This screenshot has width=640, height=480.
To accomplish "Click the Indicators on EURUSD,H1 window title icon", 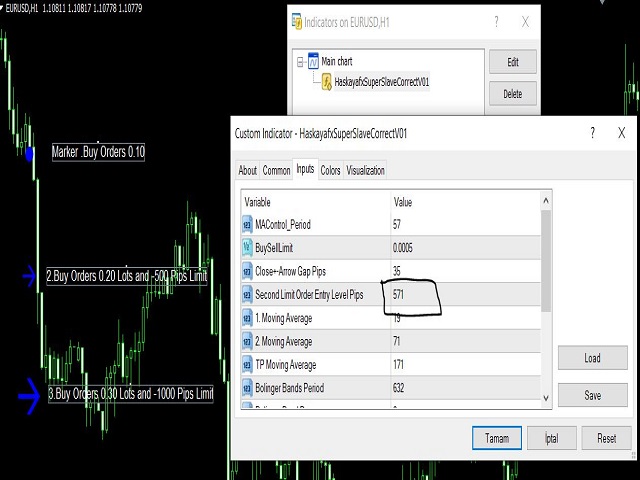I will pyautogui.click(x=297, y=22).
